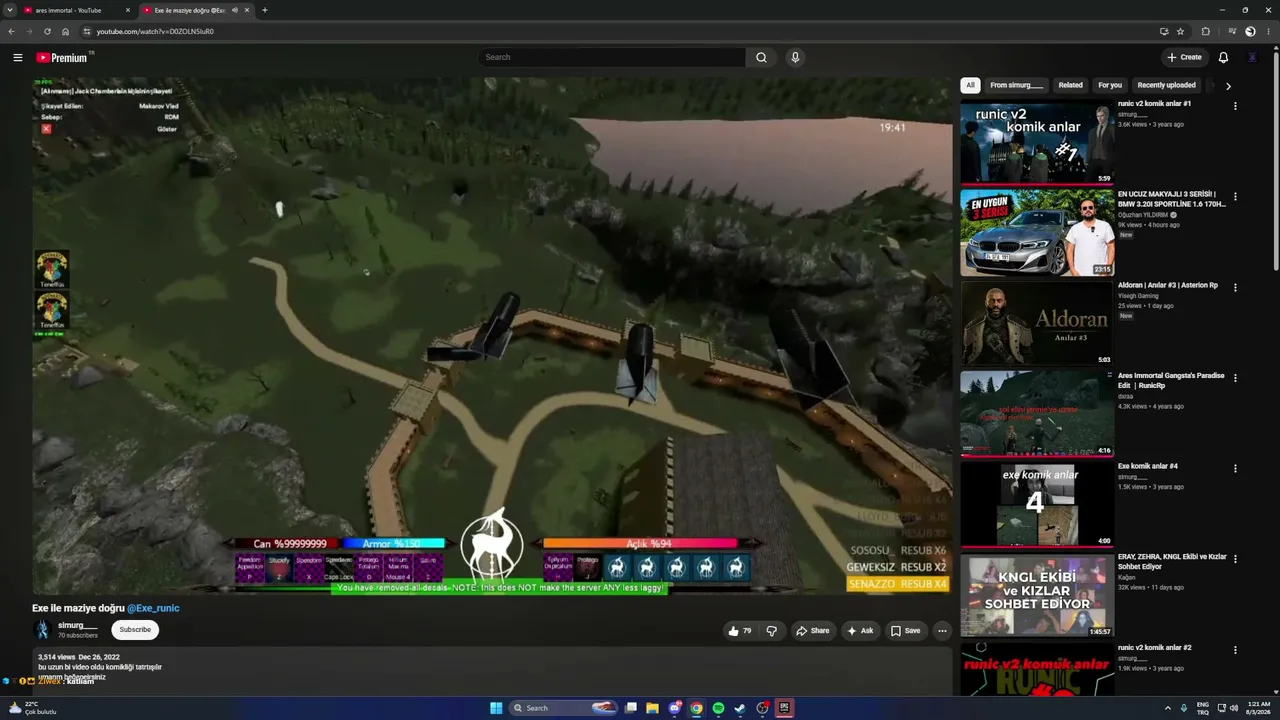Open the Aldoran Anılar #3 thumbnail

point(1037,323)
